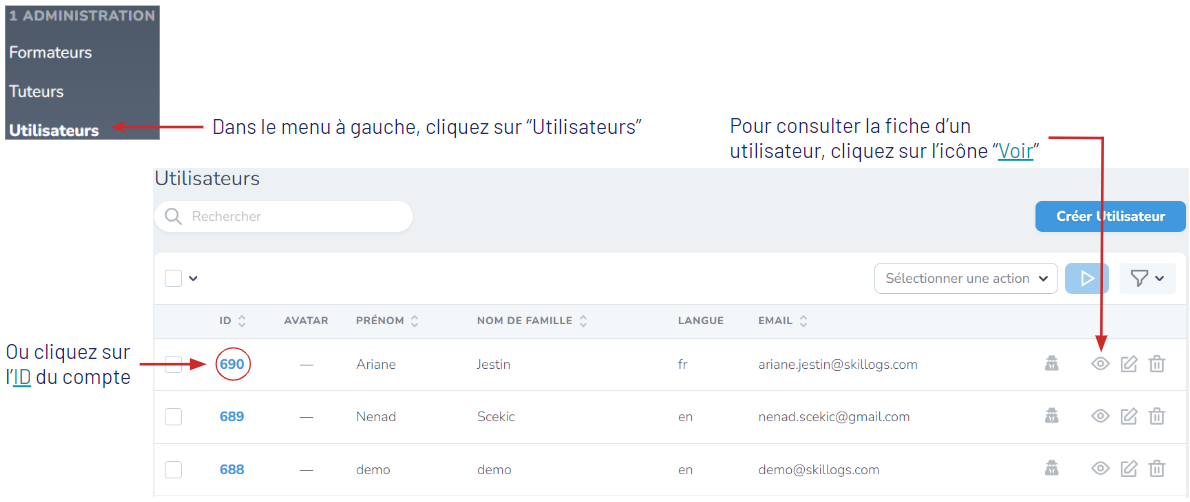Open Utilisateurs in the left menu
This screenshot has width=1190, height=502.
54,131
